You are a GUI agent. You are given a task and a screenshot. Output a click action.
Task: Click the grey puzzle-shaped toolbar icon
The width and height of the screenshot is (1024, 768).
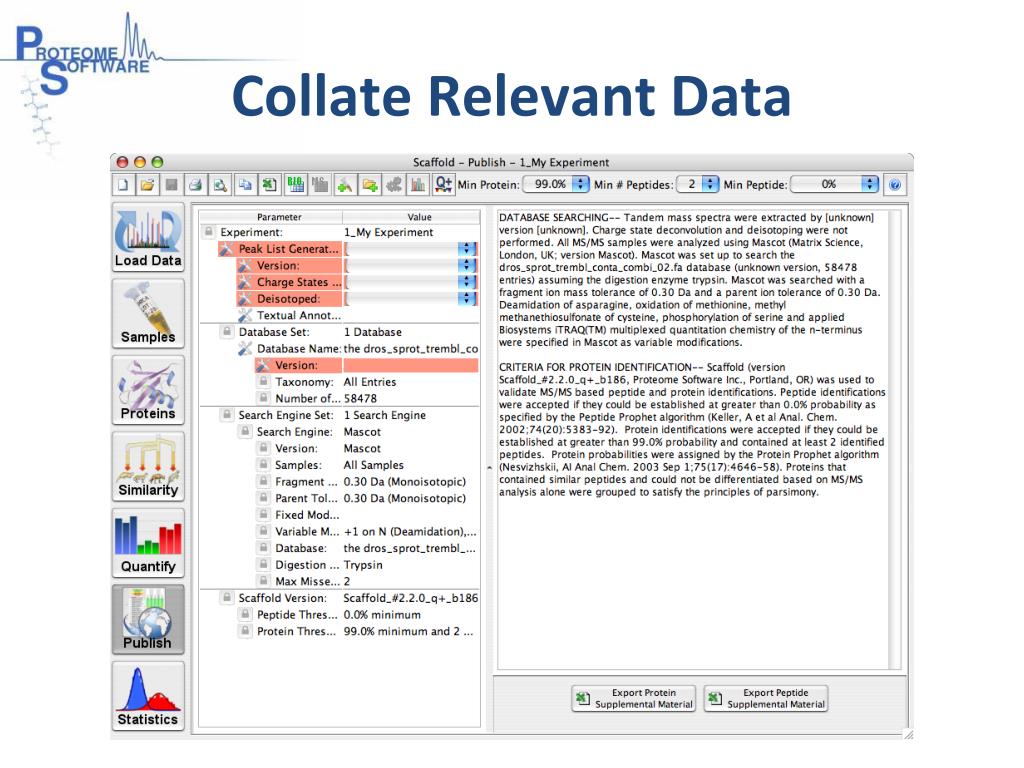(394, 185)
